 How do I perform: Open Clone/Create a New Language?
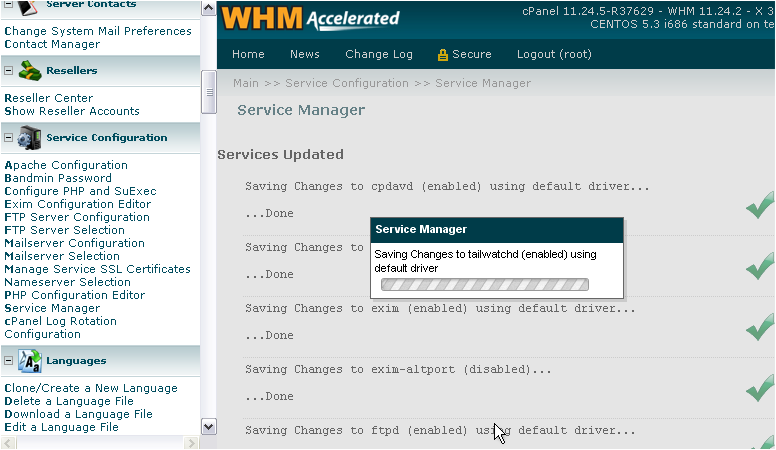coord(91,388)
